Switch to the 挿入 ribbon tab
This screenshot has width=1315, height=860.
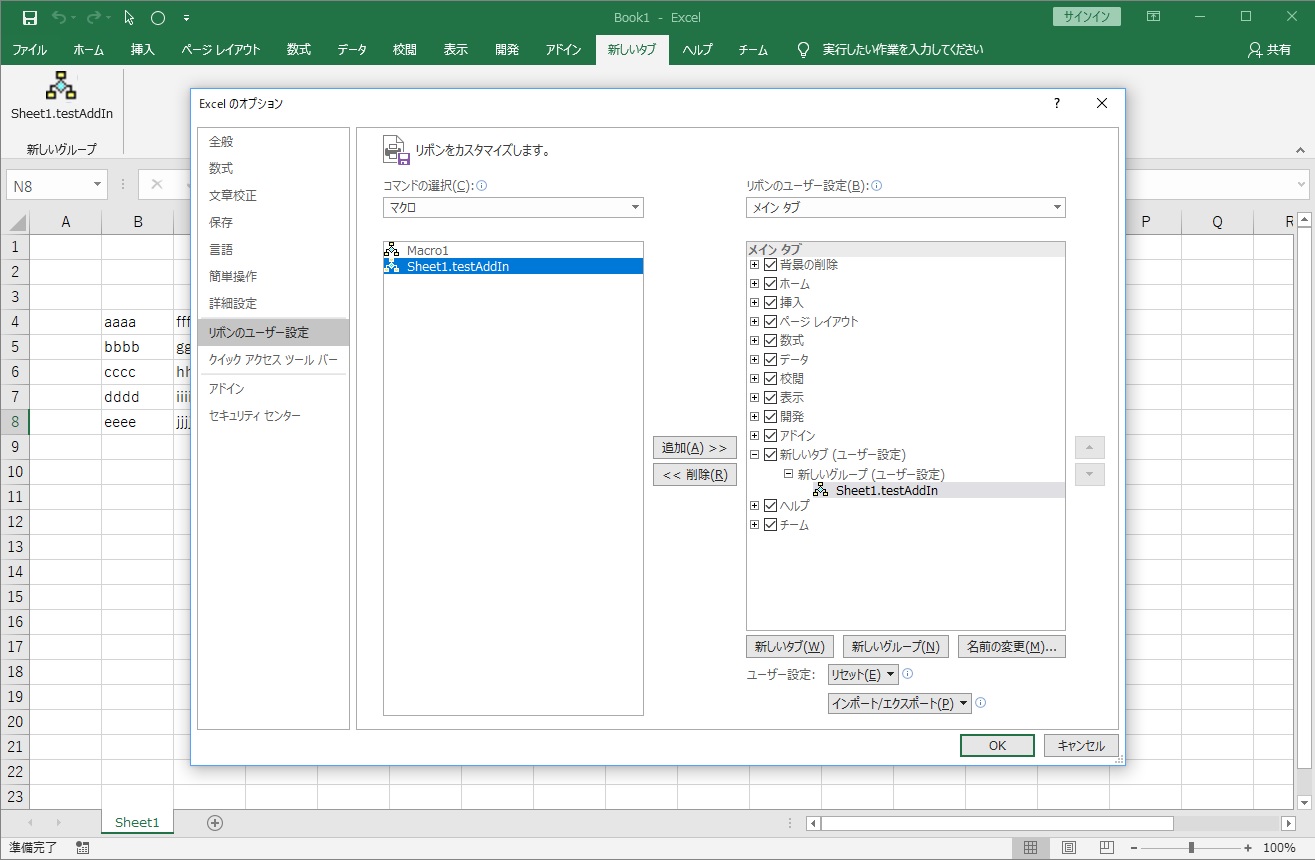(143, 49)
